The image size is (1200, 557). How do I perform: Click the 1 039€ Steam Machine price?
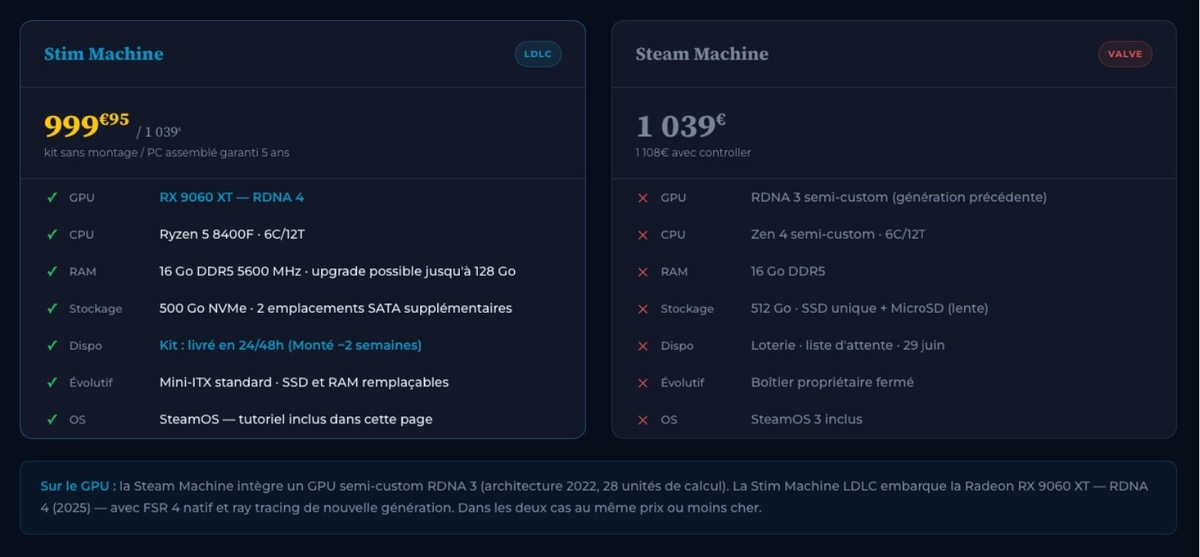[x=681, y=125]
